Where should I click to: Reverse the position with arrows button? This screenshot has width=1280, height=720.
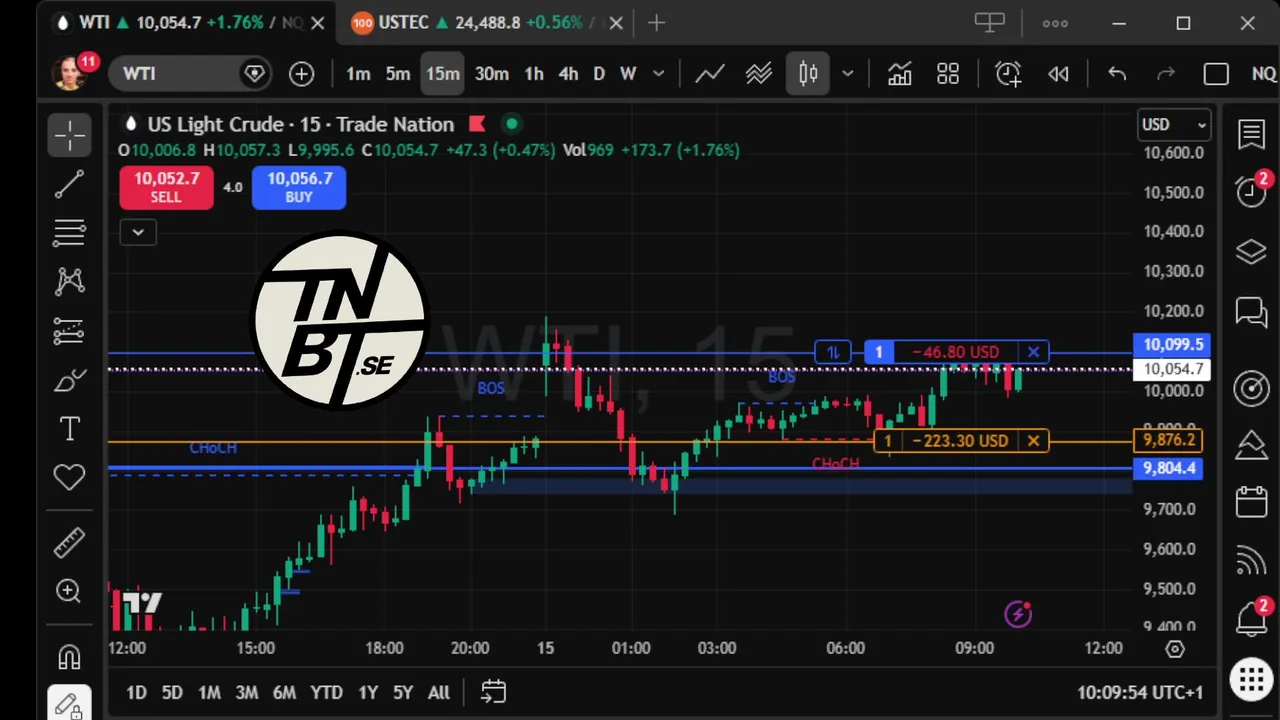[832, 352]
